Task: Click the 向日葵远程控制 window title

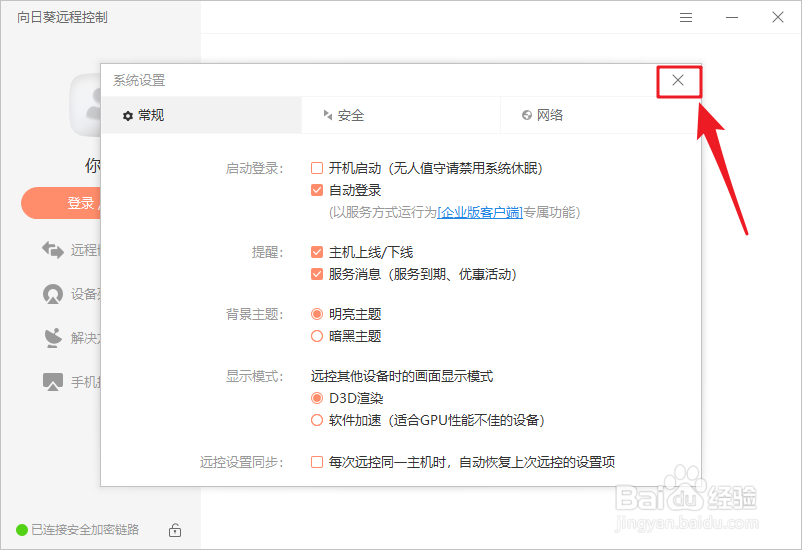Action: (62, 17)
